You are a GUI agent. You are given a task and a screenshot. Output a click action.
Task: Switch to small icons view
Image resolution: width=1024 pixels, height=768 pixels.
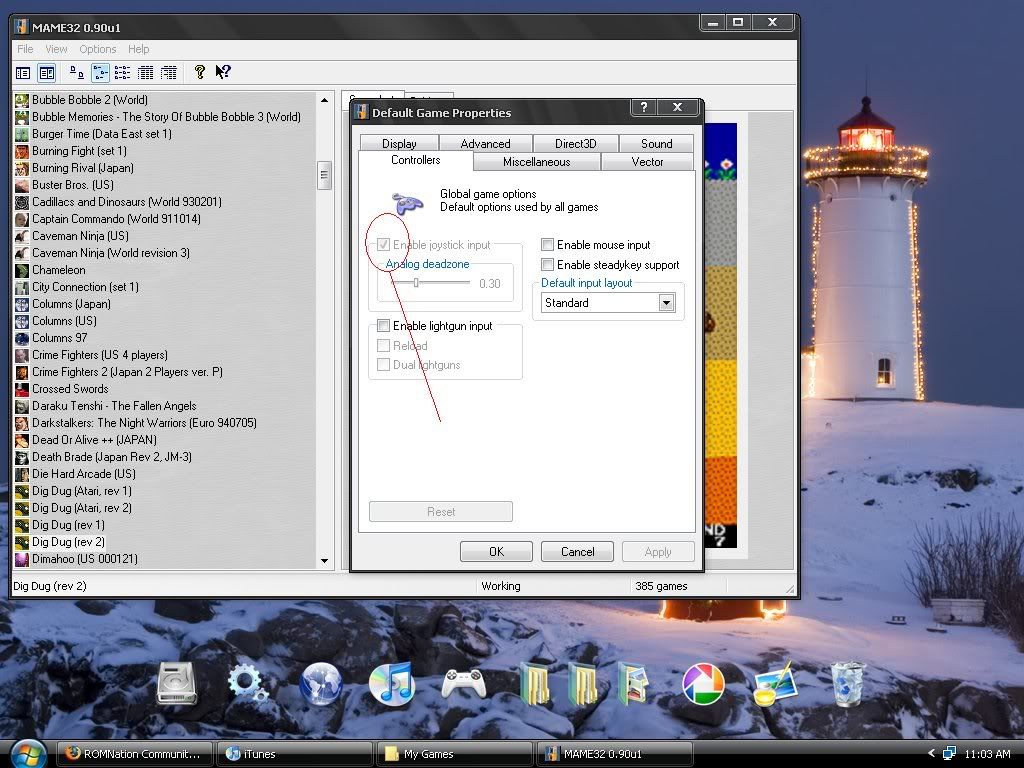(x=100, y=72)
